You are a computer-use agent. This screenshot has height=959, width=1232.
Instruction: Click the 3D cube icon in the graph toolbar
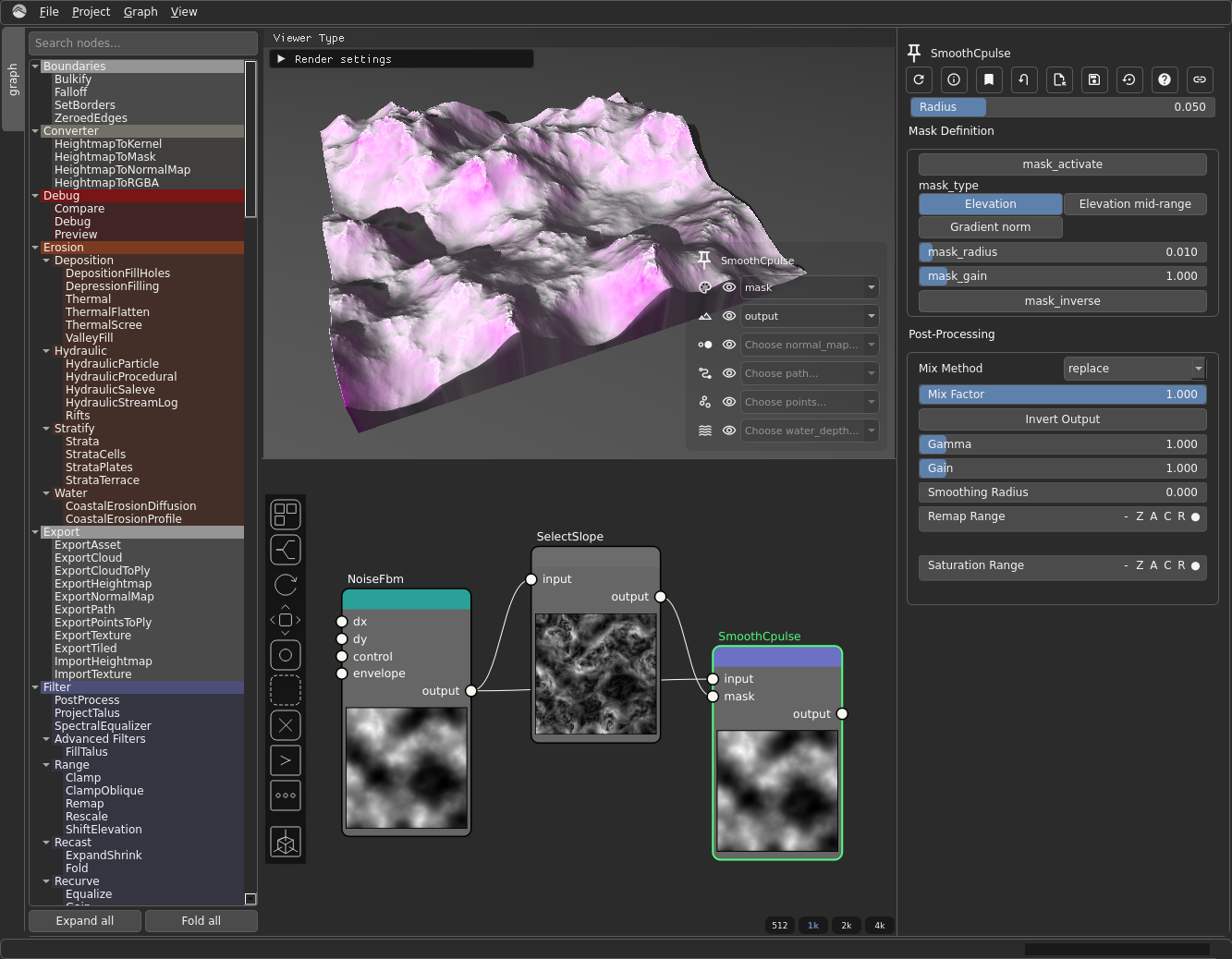coord(286,842)
